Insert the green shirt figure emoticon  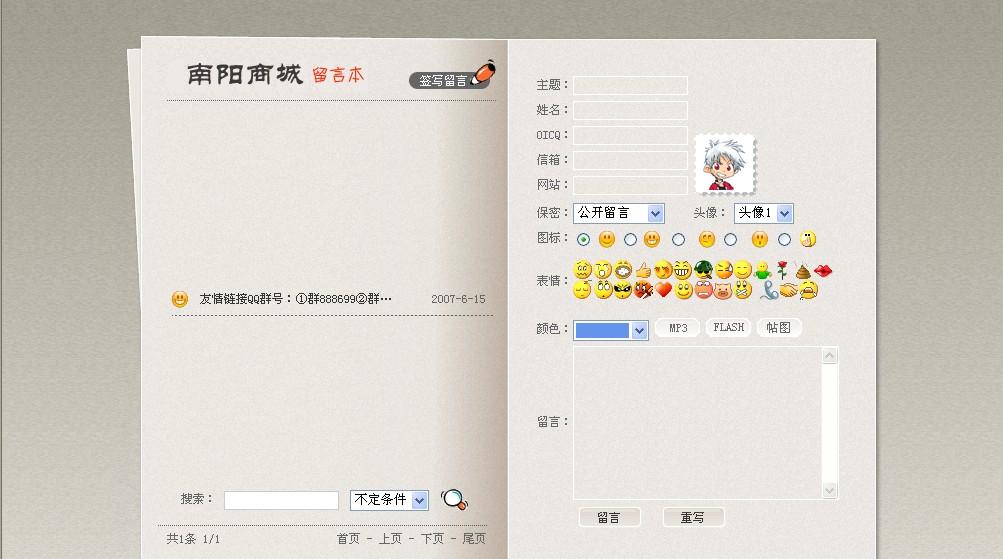tap(763, 270)
